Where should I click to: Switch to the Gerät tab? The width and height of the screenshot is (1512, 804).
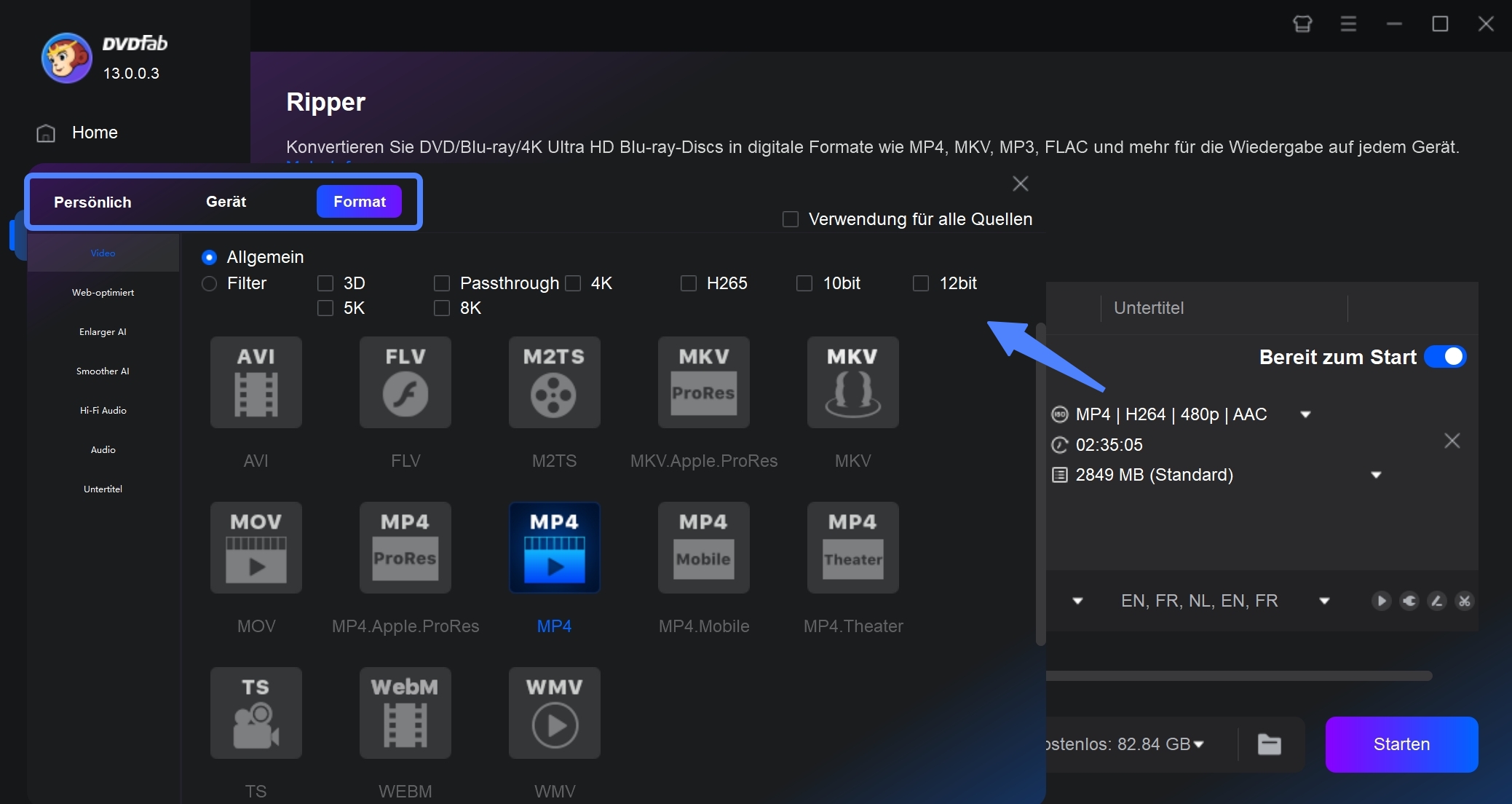226,201
